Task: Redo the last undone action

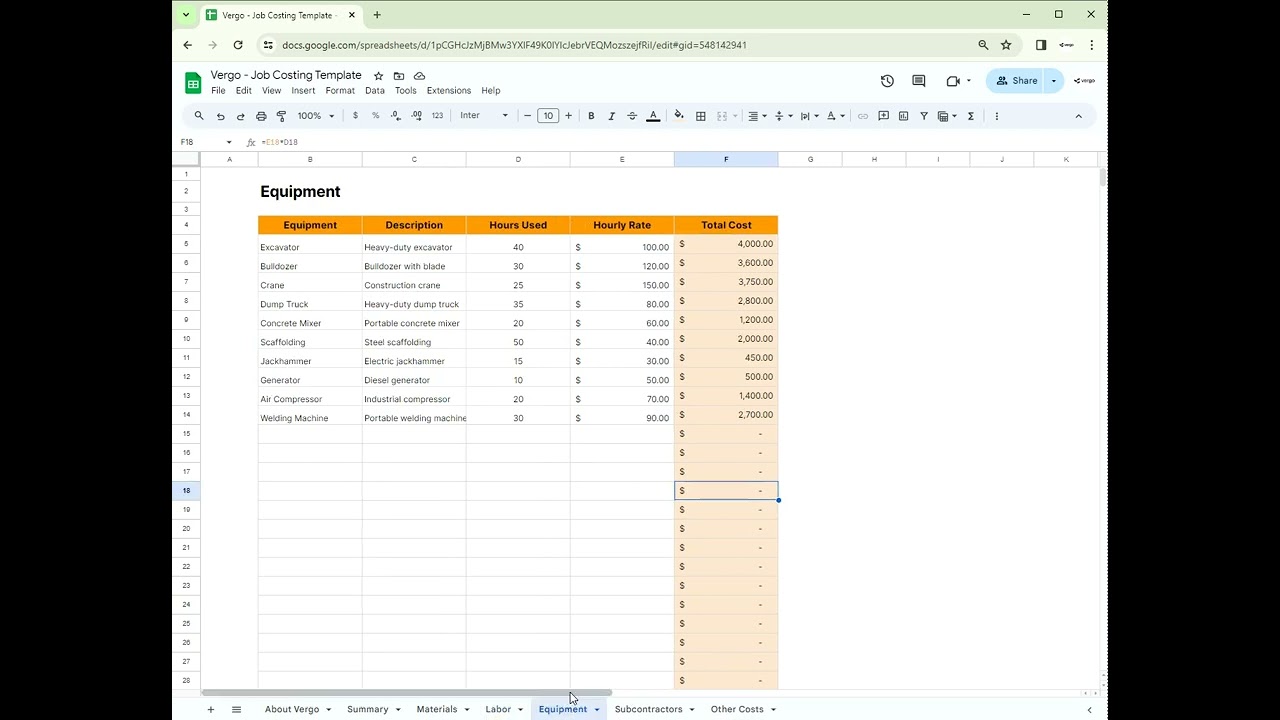Action: [x=240, y=116]
